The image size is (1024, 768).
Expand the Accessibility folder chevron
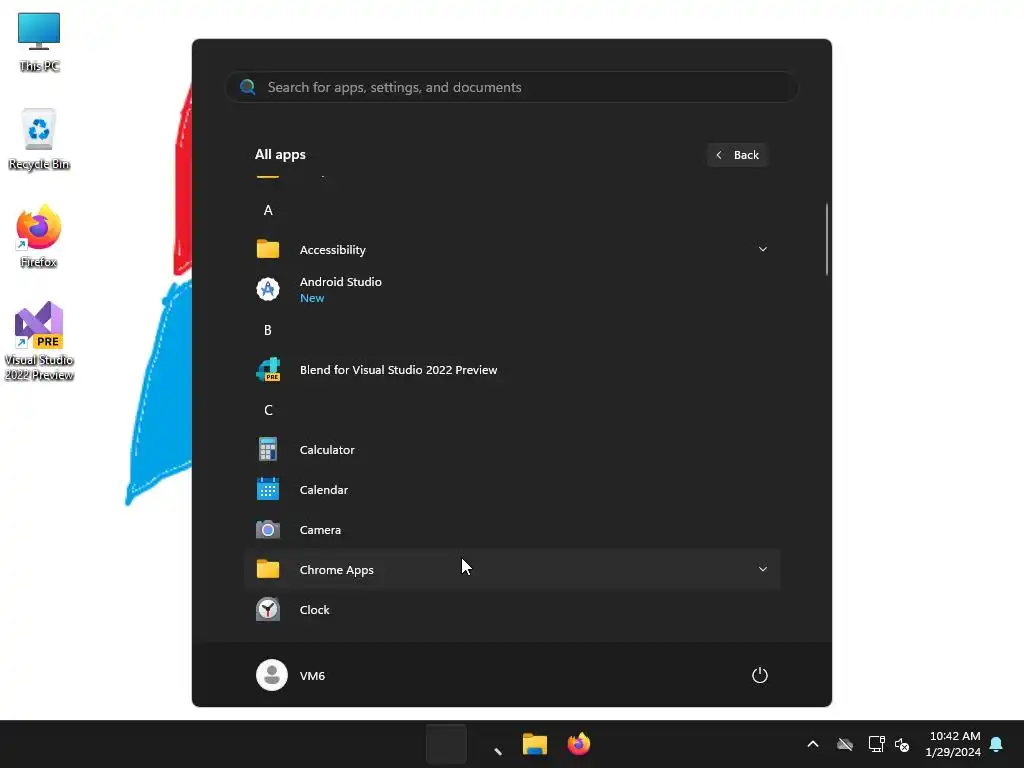763,249
